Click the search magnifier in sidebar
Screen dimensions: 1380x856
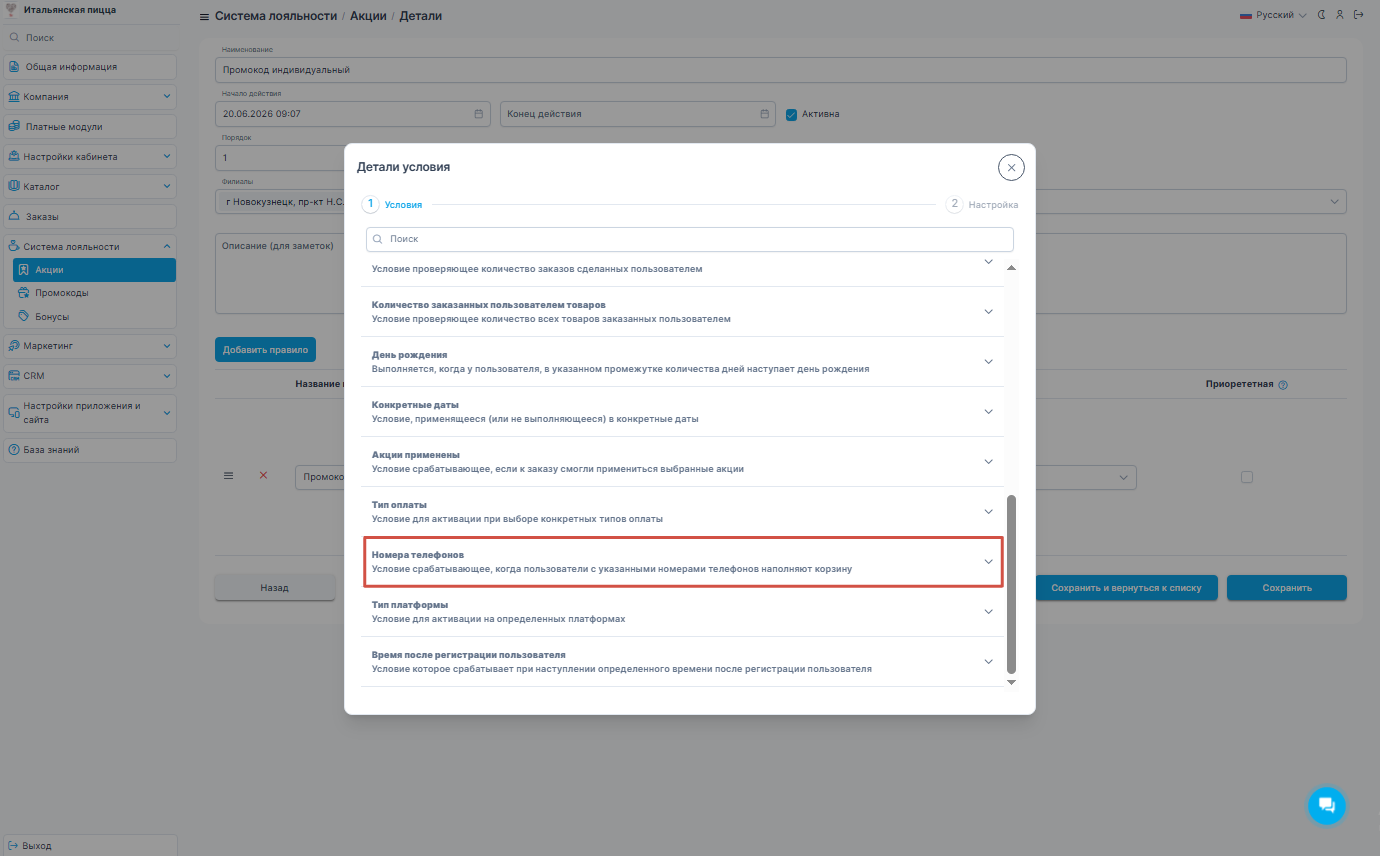pos(14,37)
